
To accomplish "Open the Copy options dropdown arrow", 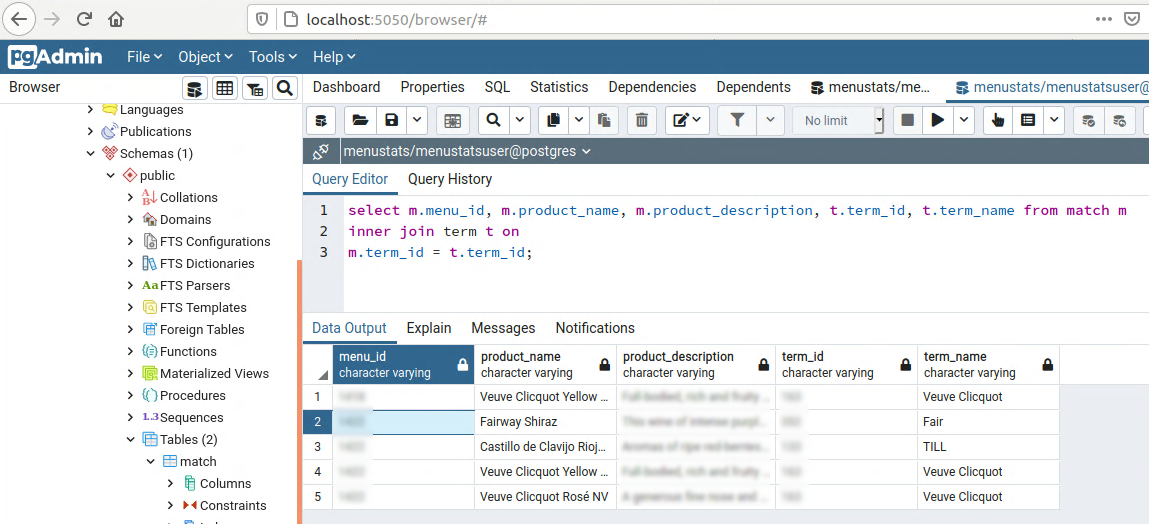I will 579,120.
